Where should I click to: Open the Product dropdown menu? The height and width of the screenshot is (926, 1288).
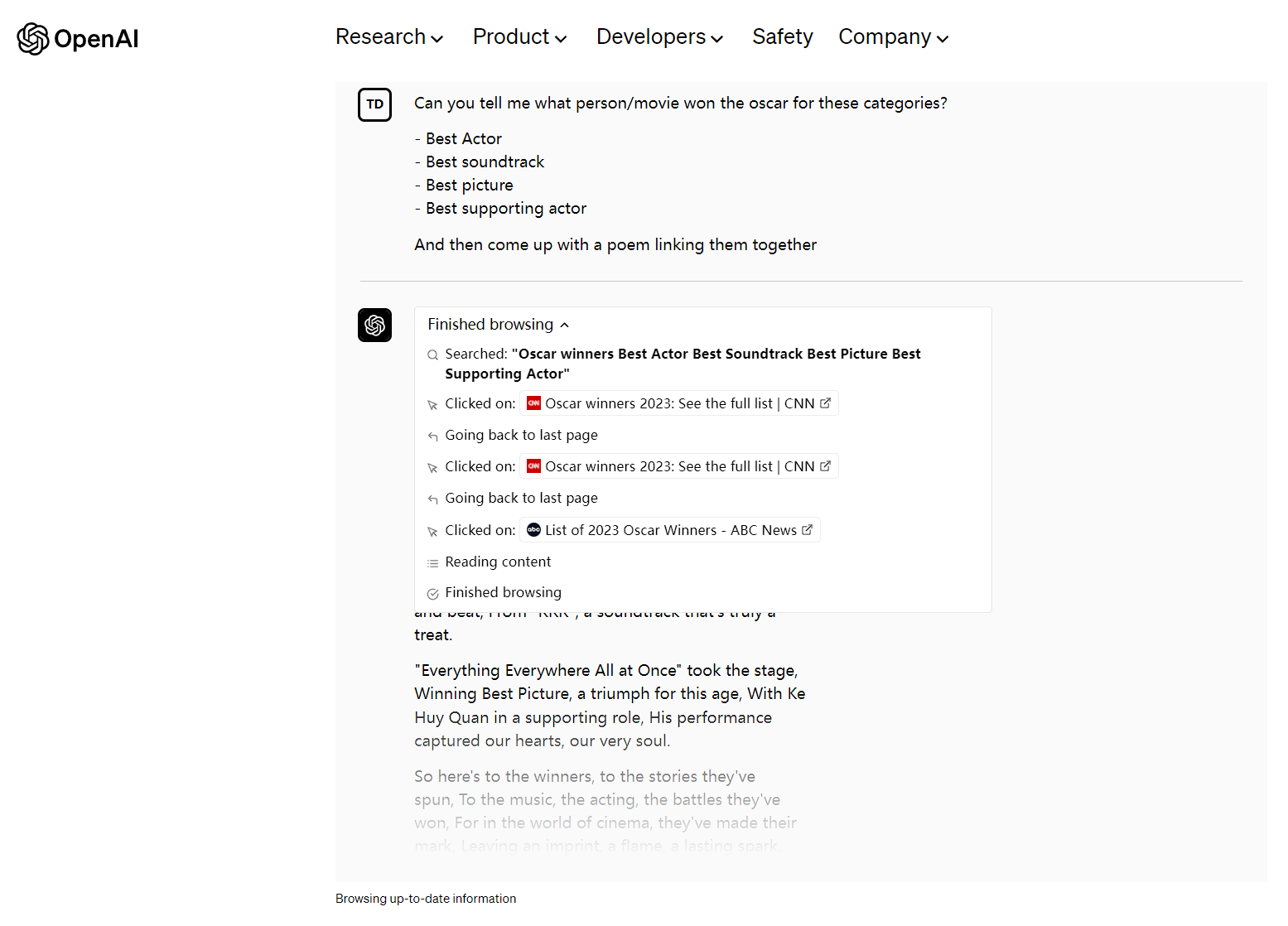520,37
